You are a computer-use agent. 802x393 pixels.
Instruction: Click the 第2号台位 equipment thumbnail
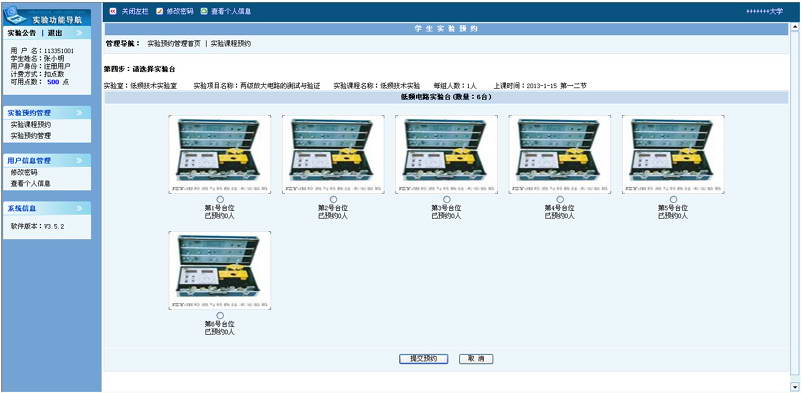coord(333,155)
